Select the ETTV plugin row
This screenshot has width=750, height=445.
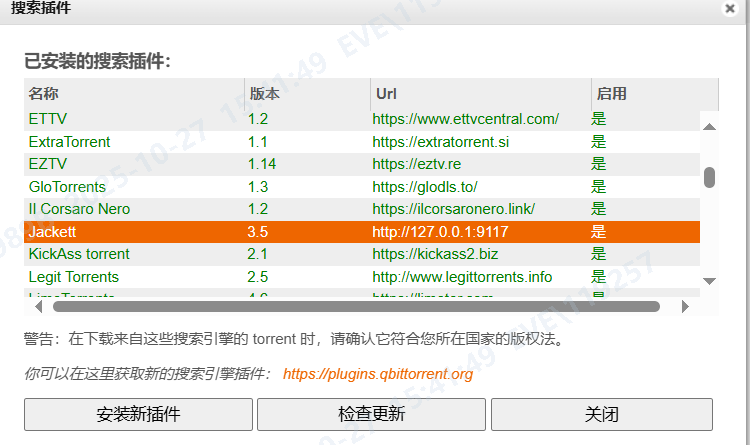[362, 119]
